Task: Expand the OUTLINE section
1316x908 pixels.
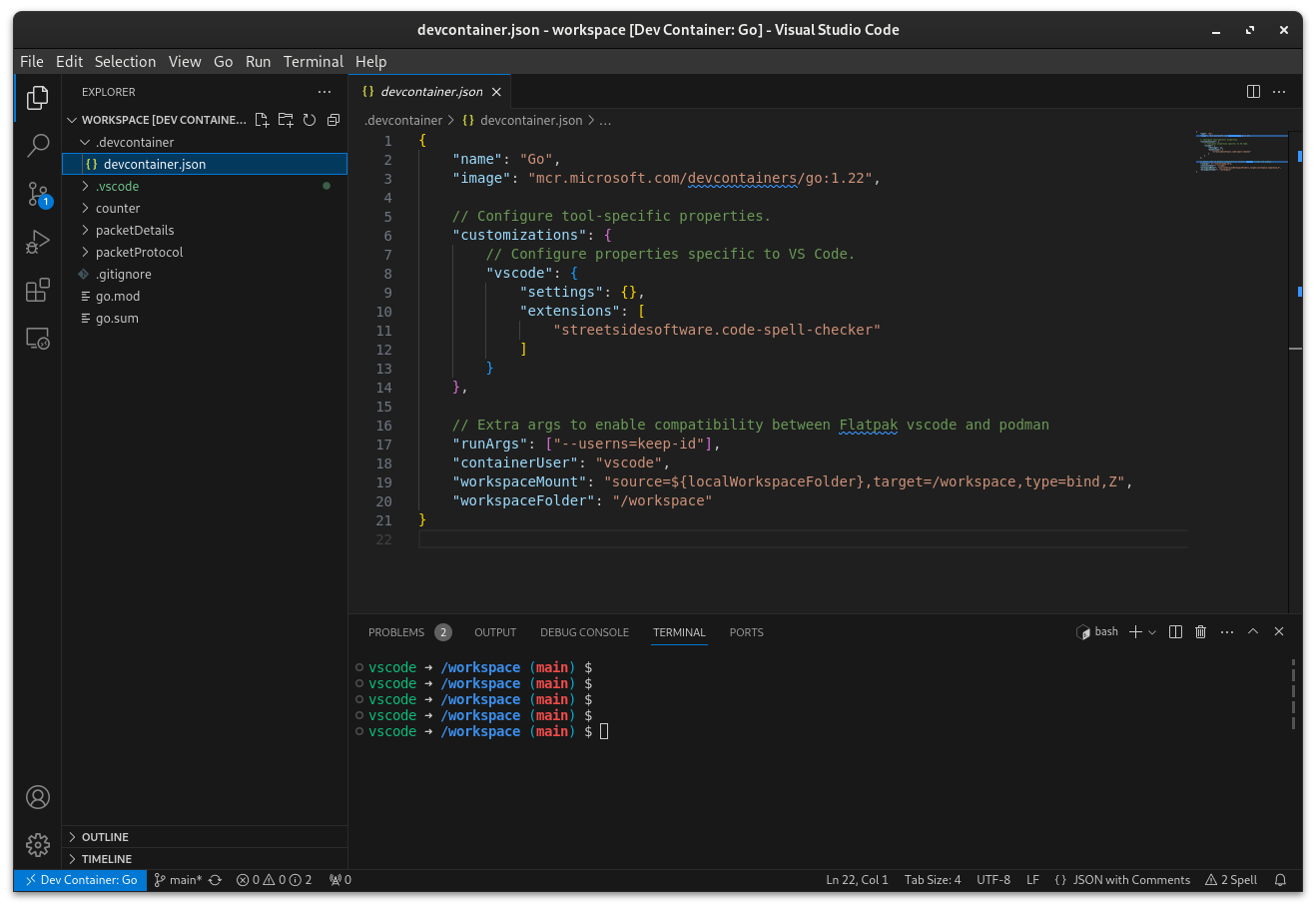Action: [x=205, y=837]
